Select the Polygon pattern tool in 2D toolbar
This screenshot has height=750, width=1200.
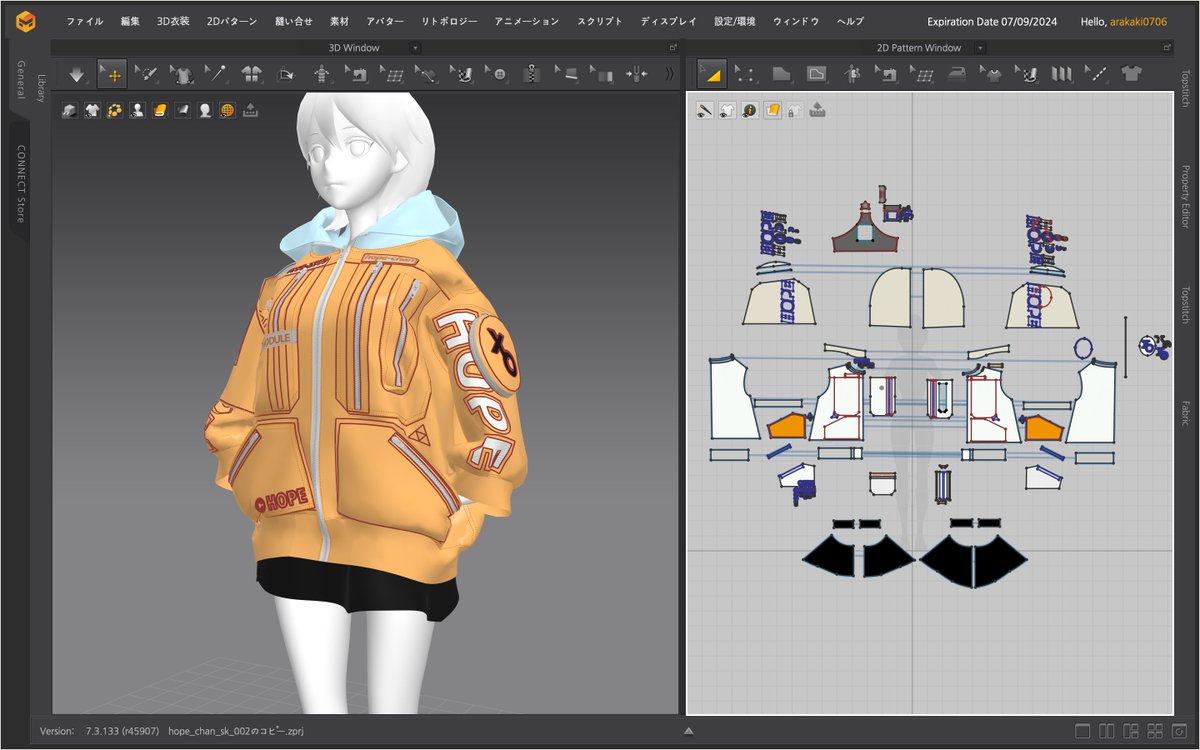(x=780, y=73)
